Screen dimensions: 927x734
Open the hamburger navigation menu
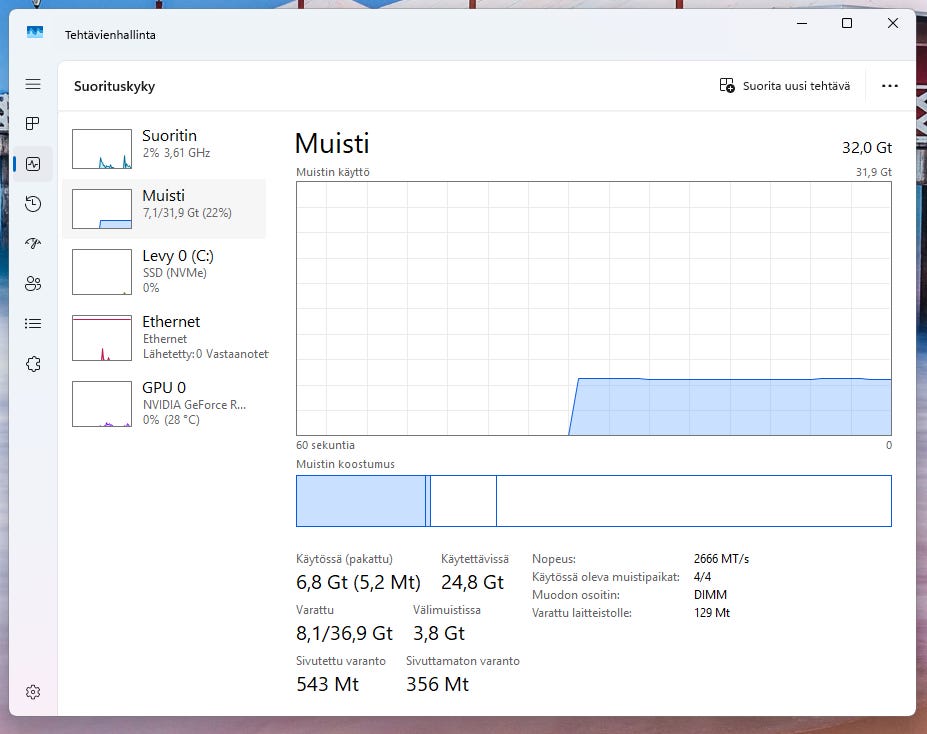[33, 84]
